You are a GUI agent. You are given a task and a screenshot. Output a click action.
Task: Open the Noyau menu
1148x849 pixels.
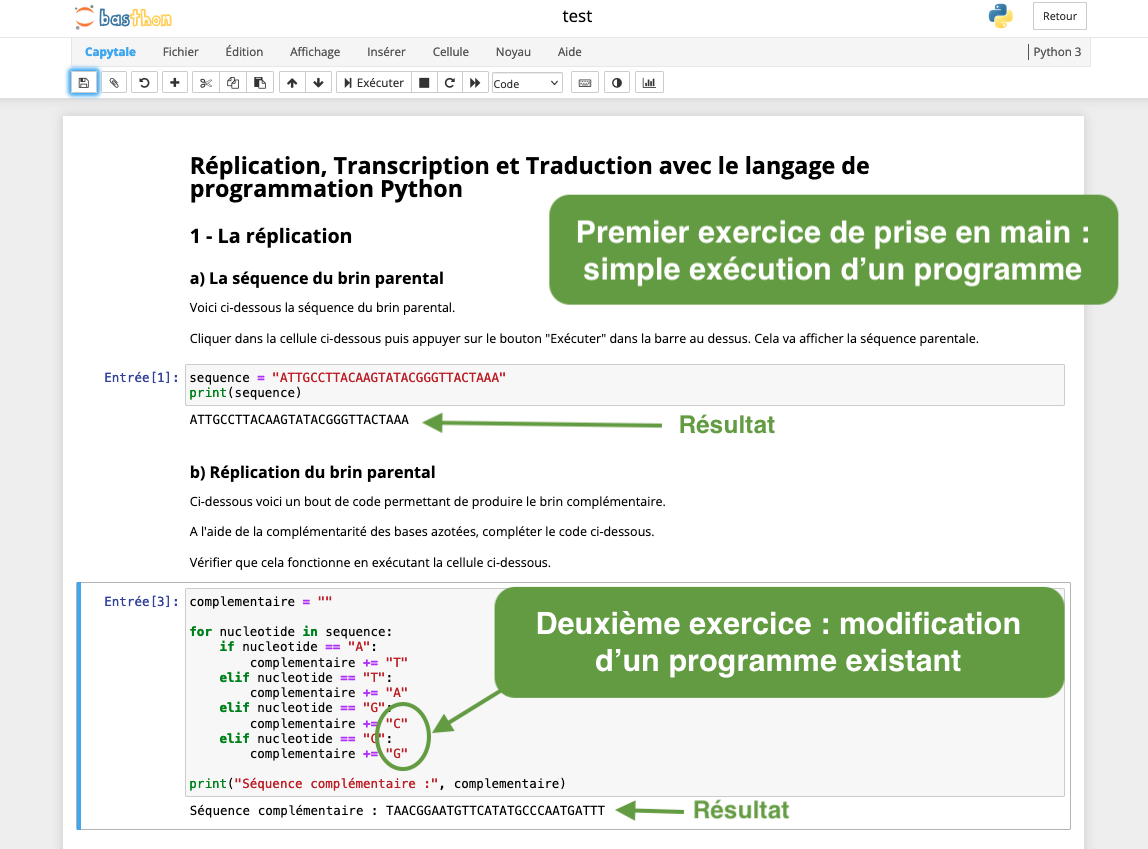513,52
